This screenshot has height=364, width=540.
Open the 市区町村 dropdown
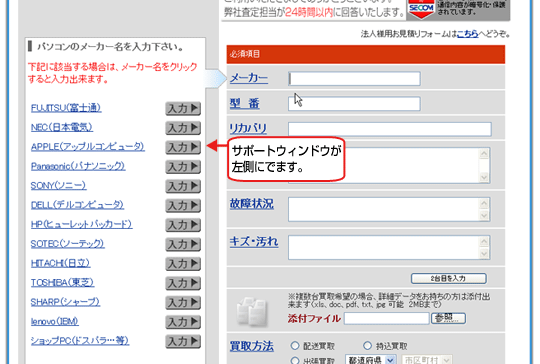pos(427,360)
